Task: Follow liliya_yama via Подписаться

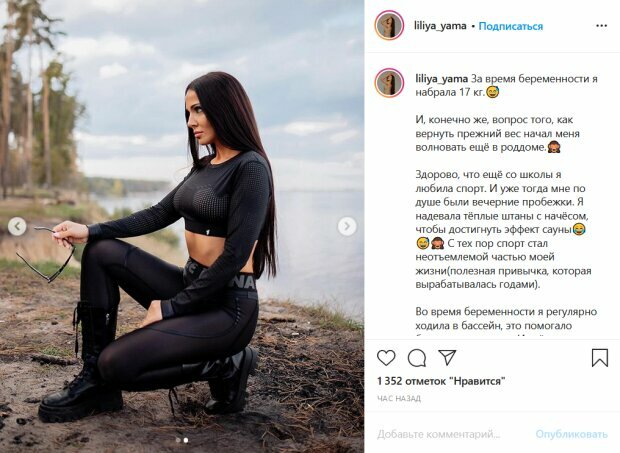Action: [510, 26]
